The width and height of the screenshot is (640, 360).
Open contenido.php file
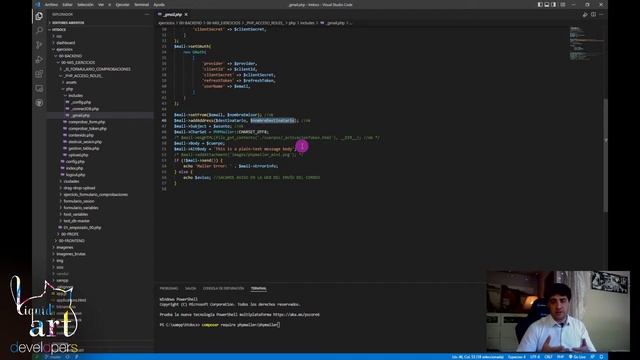(x=100, y=135)
